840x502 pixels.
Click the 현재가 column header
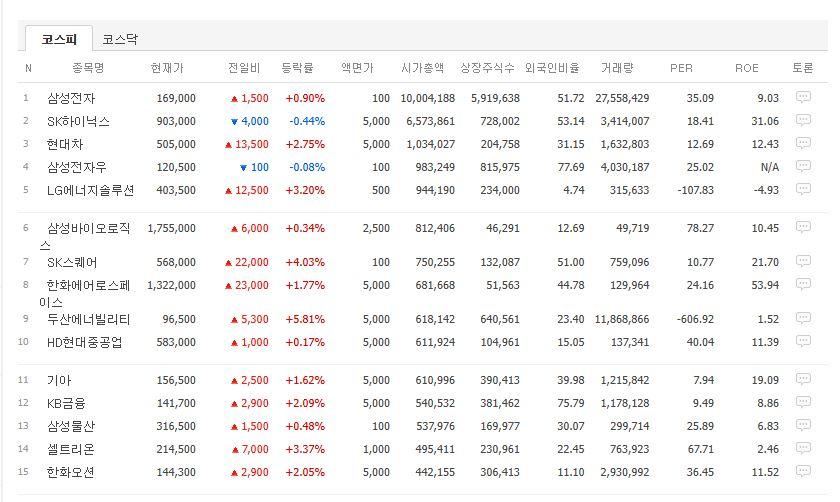click(x=167, y=68)
